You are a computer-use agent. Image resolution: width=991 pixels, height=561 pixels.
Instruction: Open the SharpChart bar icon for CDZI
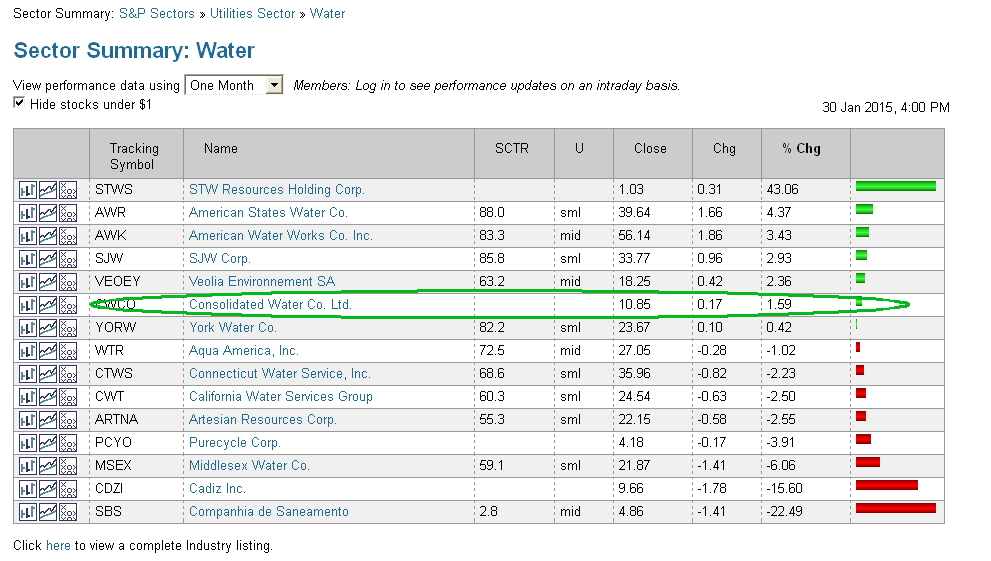click(28, 489)
